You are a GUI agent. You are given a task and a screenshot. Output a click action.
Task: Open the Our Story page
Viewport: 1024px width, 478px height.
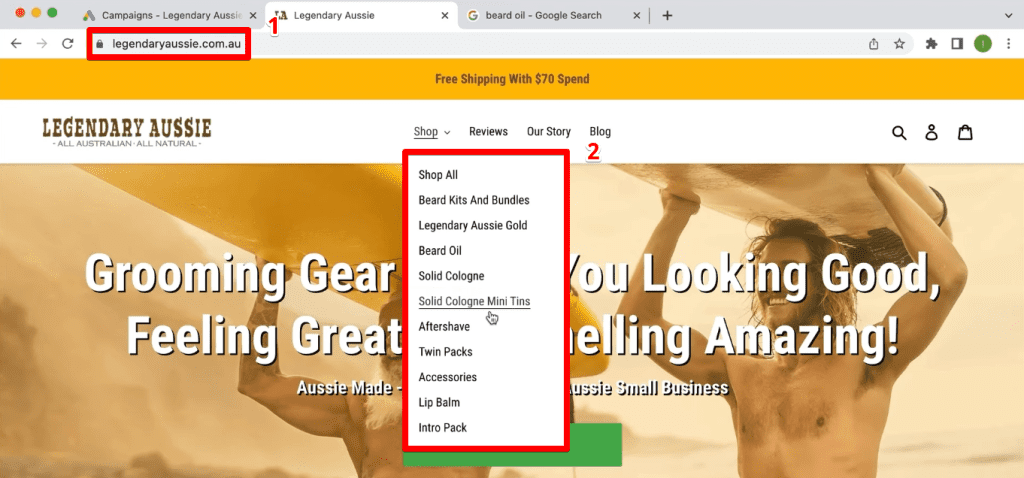[x=549, y=132]
